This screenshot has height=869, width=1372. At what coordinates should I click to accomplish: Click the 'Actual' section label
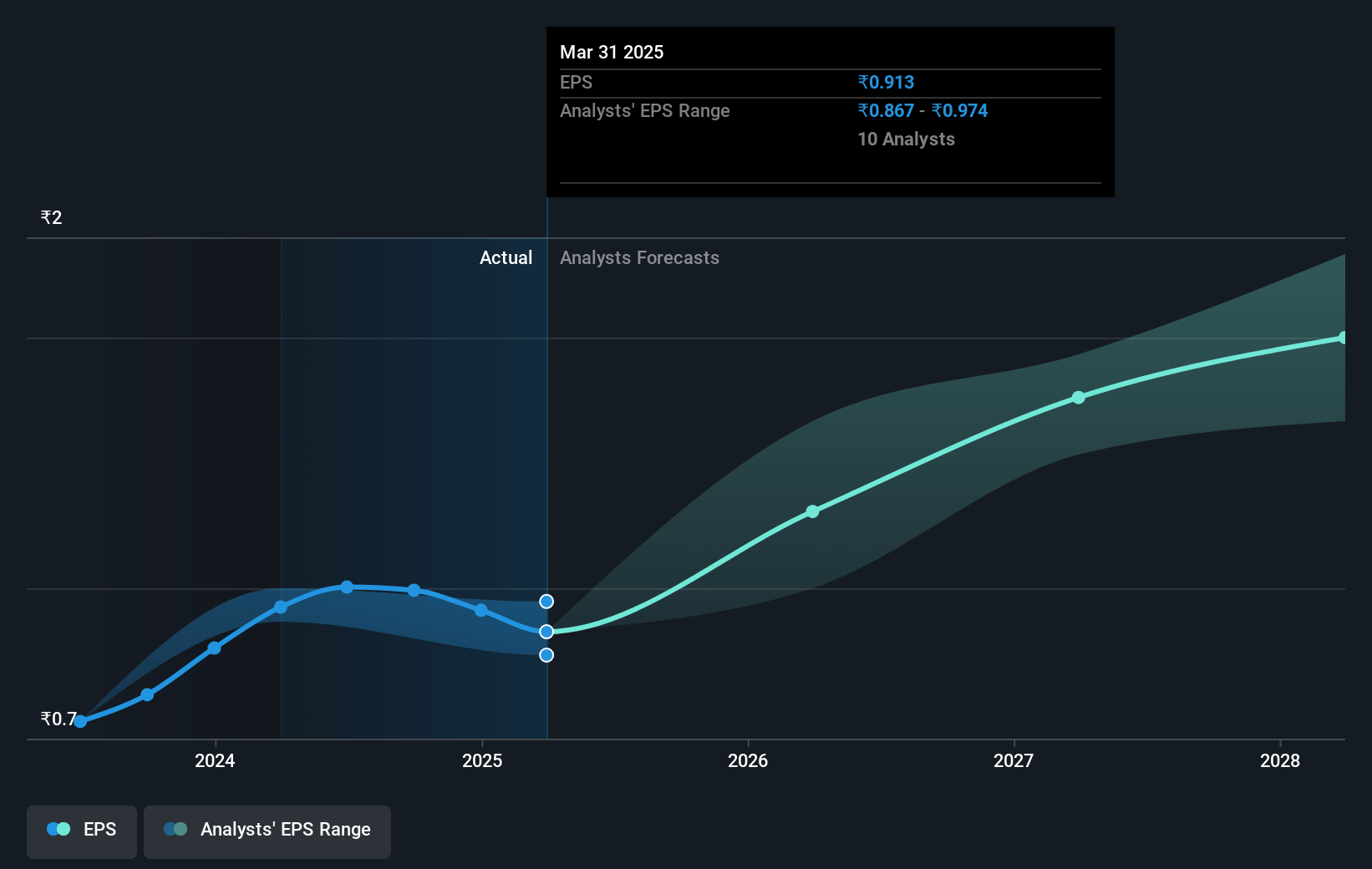coord(506,257)
